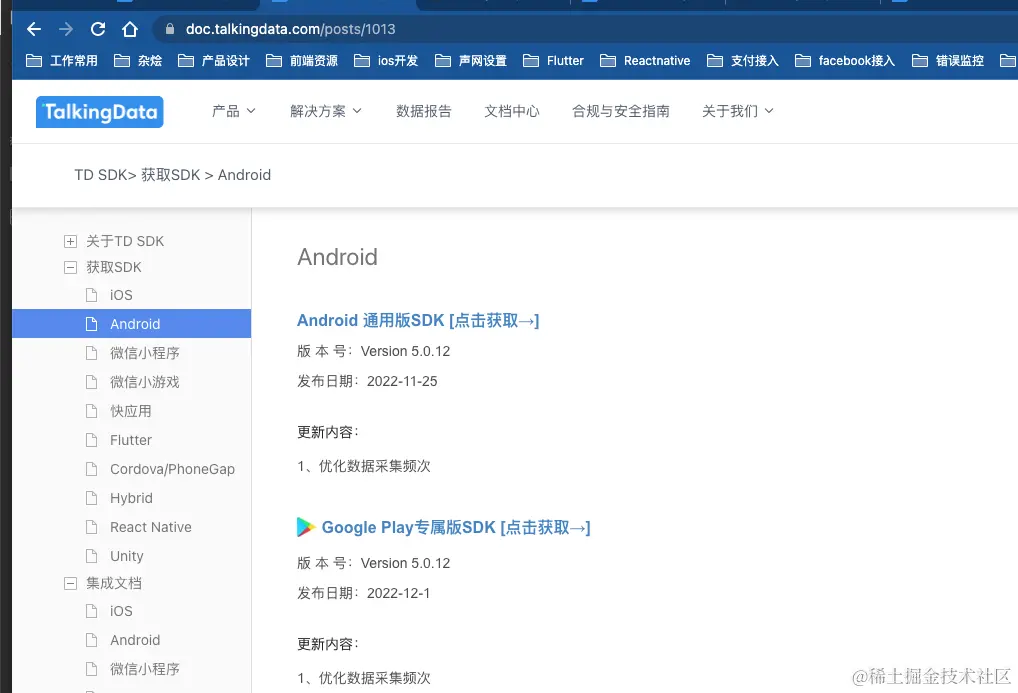Reload the current page

[98, 29]
